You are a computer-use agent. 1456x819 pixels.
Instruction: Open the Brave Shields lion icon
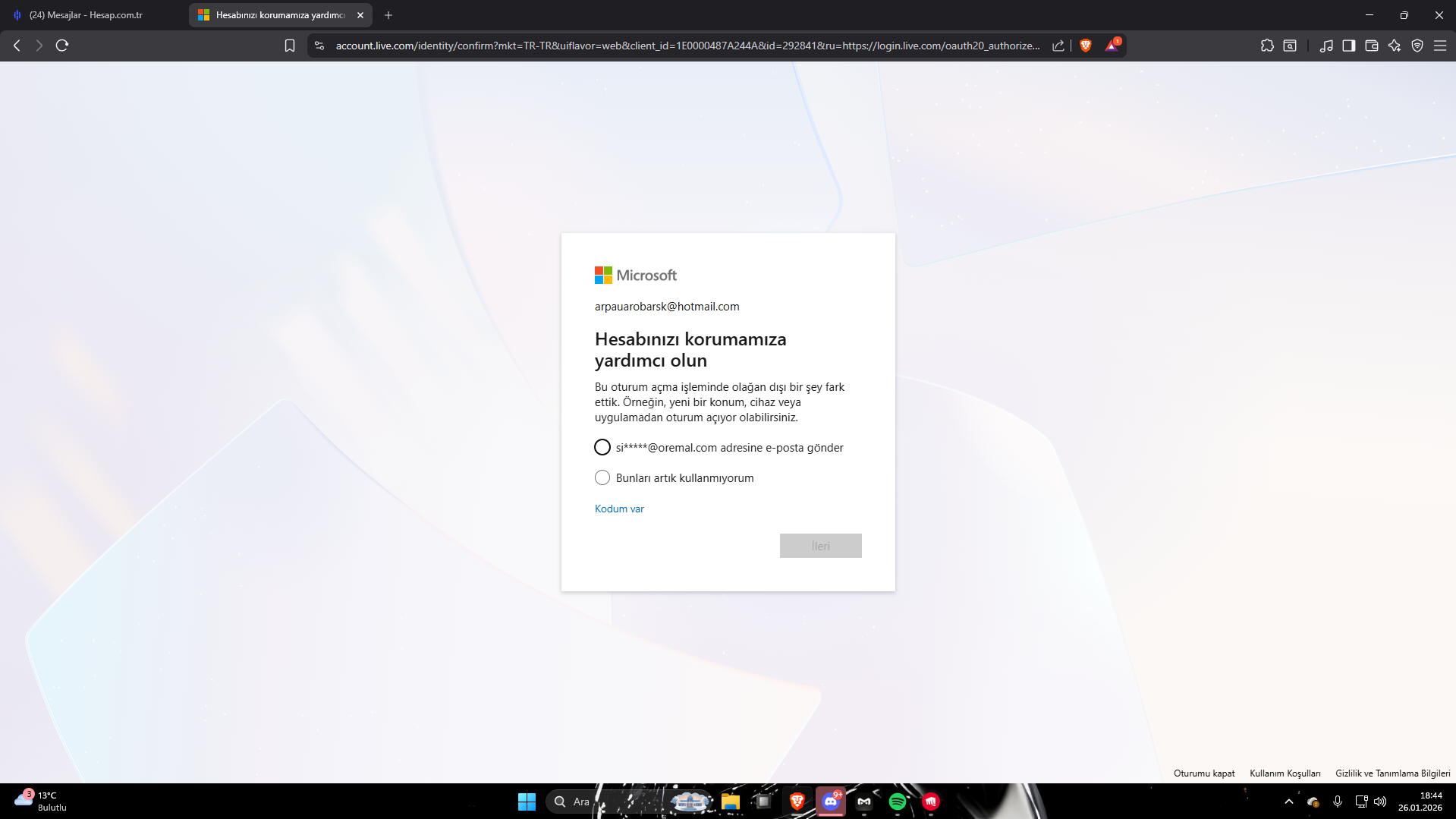[1086, 46]
